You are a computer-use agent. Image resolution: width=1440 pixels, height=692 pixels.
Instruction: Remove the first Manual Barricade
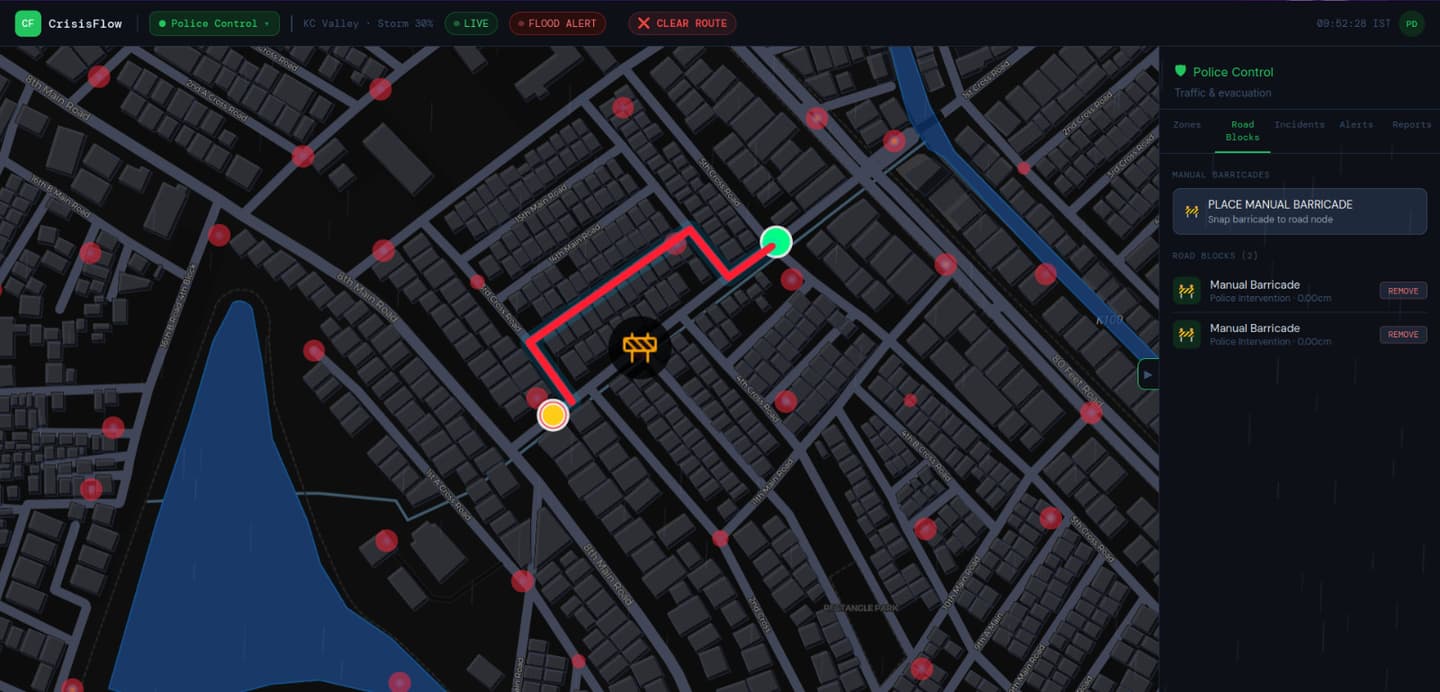(x=1403, y=291)
